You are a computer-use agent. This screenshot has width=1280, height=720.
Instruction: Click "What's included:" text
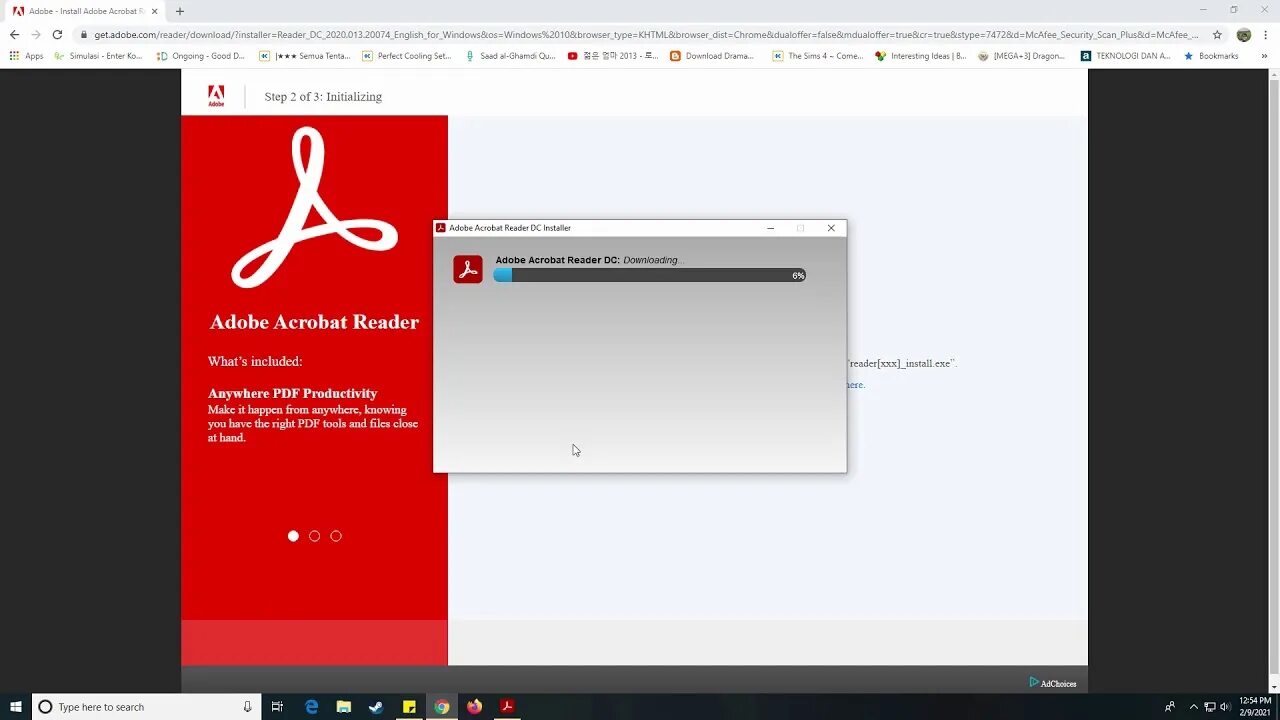point(255,361)
